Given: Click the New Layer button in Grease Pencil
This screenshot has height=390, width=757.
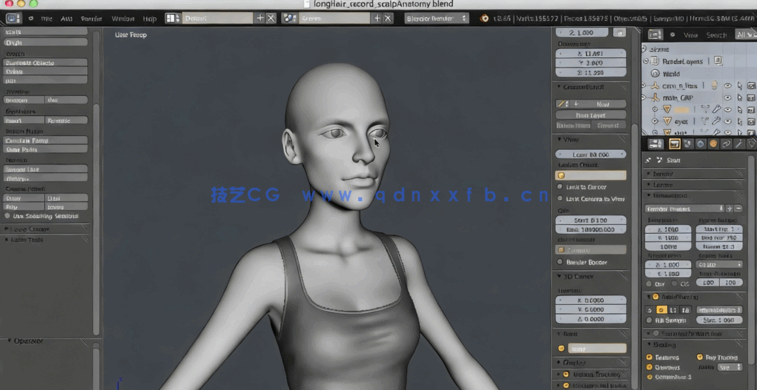Looking at the screenshot, I should click(x=591, y=115).
